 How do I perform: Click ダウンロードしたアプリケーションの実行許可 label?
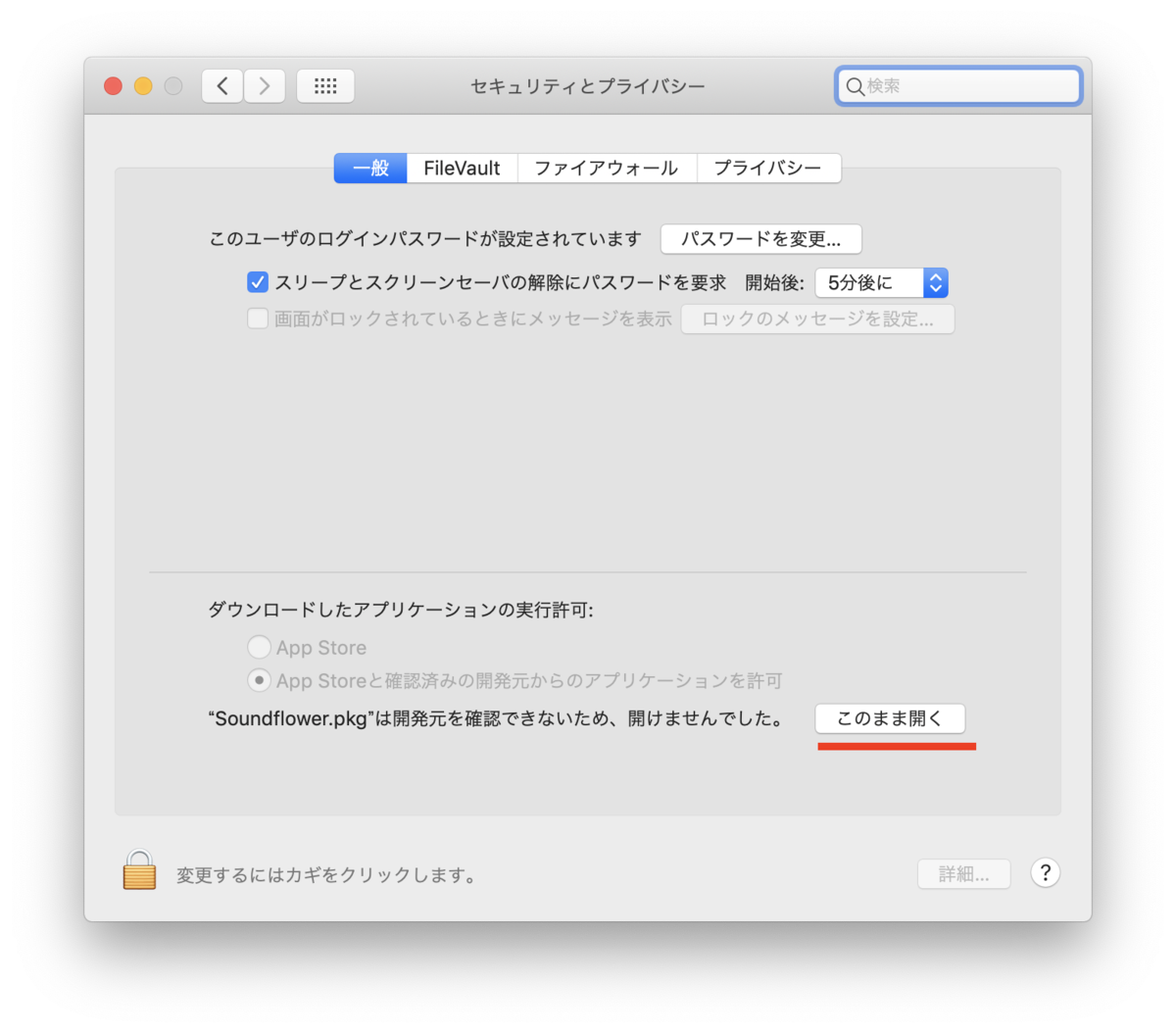coord(401,610)
